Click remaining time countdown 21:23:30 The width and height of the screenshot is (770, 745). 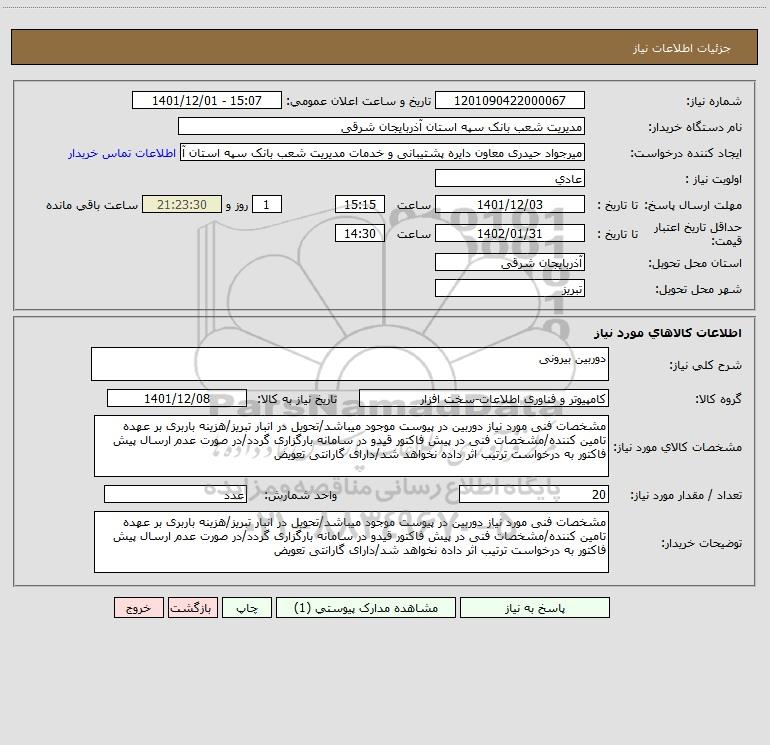pos(182,204)
